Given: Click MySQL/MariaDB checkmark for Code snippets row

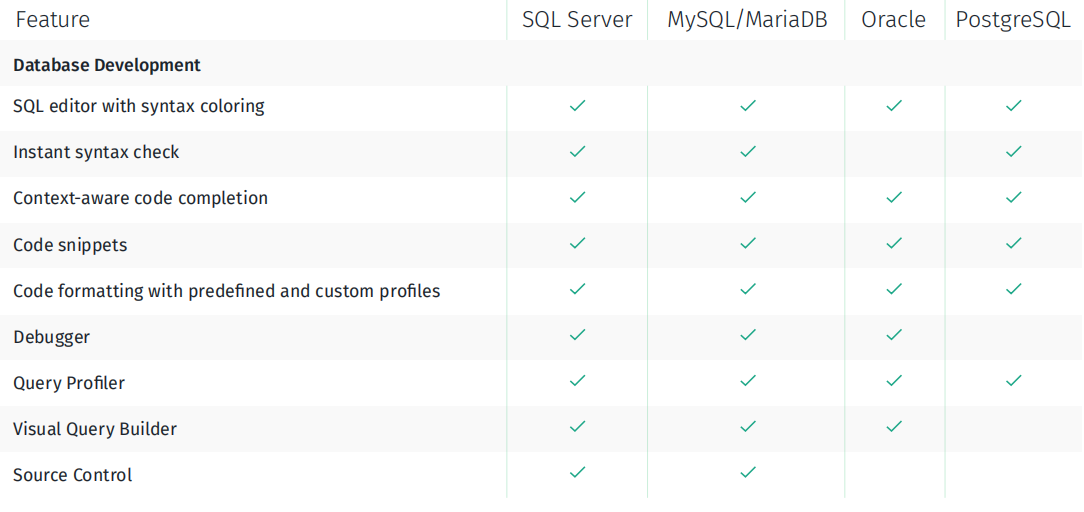Looking at the screenshot, I should pos(747,243).
